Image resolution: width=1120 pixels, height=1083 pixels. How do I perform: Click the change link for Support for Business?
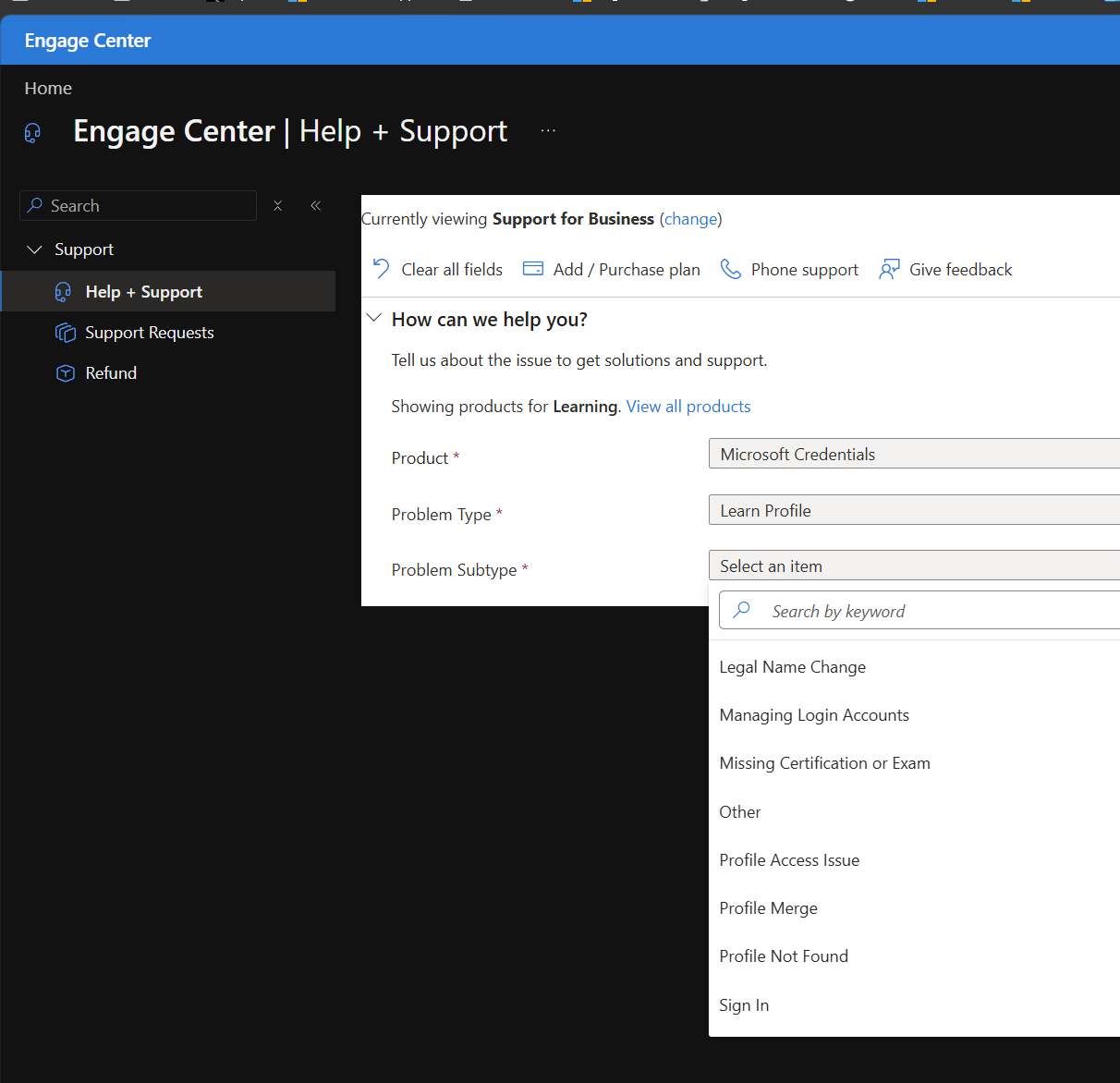[691, 219]
